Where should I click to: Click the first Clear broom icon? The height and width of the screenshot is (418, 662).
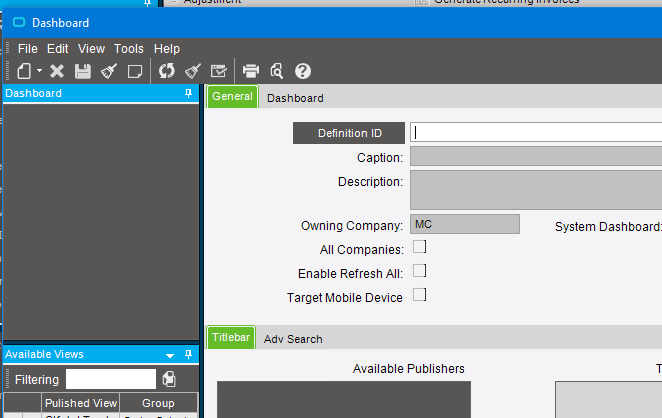pos(109,71)
